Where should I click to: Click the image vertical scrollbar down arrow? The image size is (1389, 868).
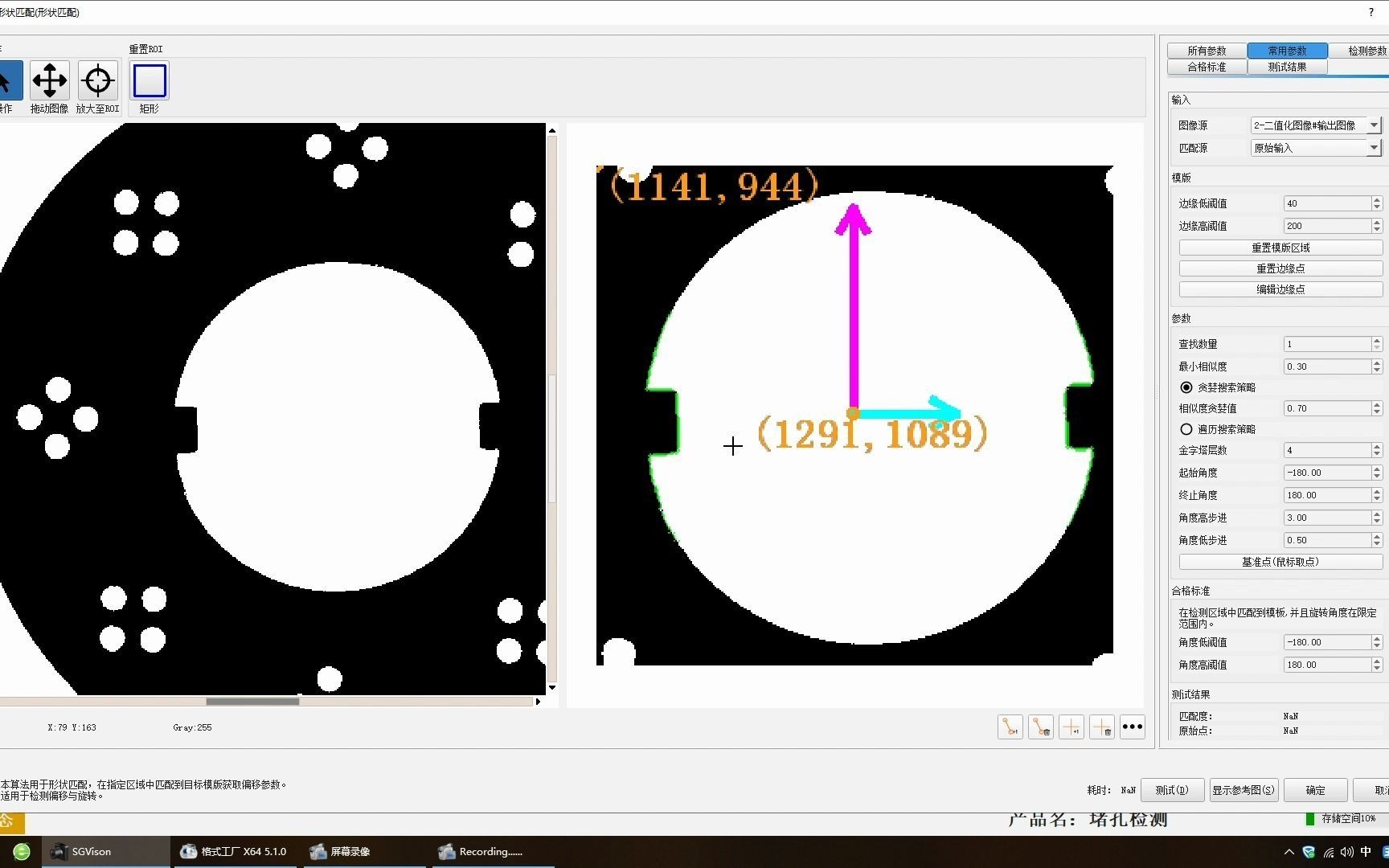(552, 688)
